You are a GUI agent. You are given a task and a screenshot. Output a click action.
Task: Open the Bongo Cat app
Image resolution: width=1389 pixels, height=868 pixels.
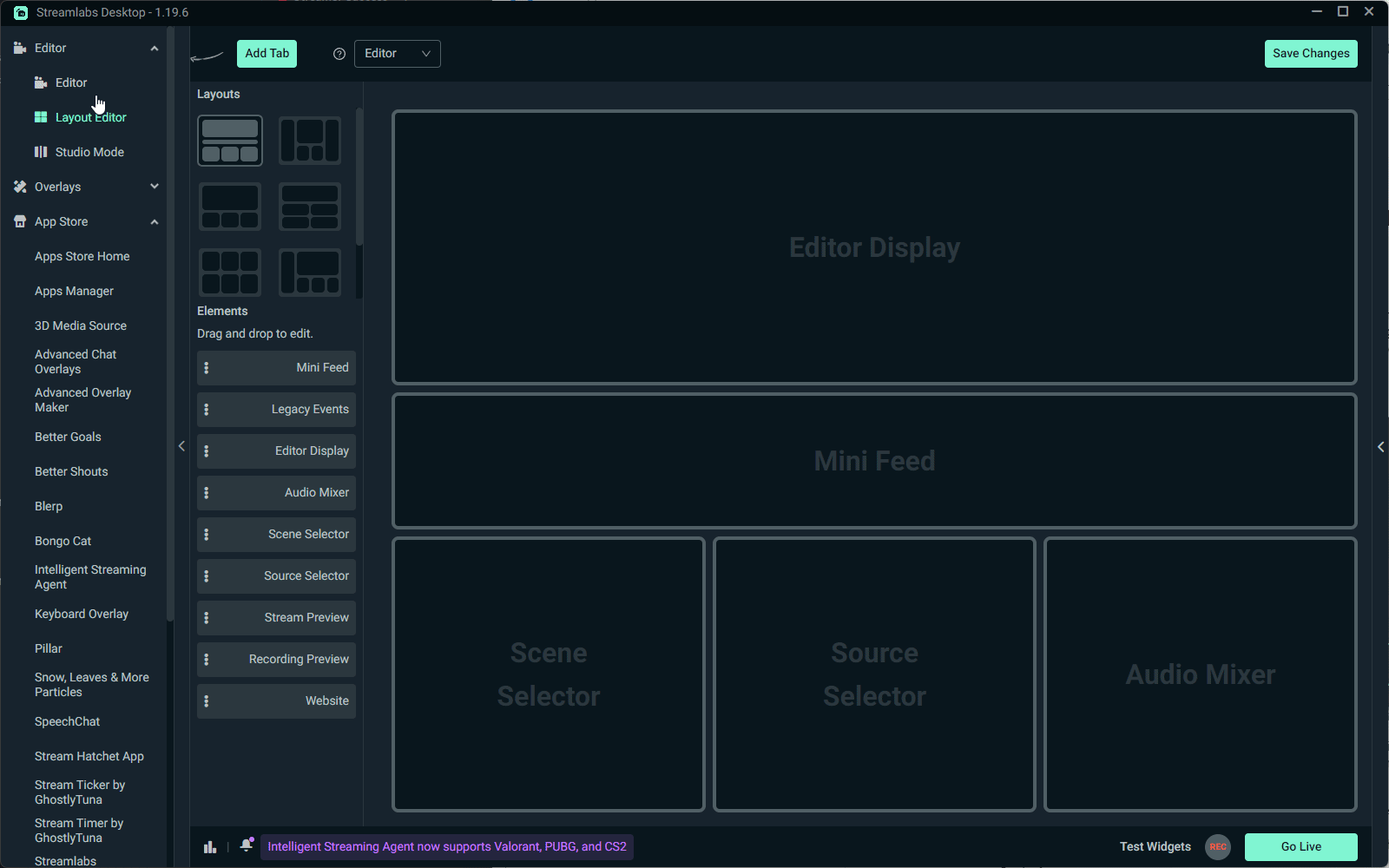(x=63, y=541)
